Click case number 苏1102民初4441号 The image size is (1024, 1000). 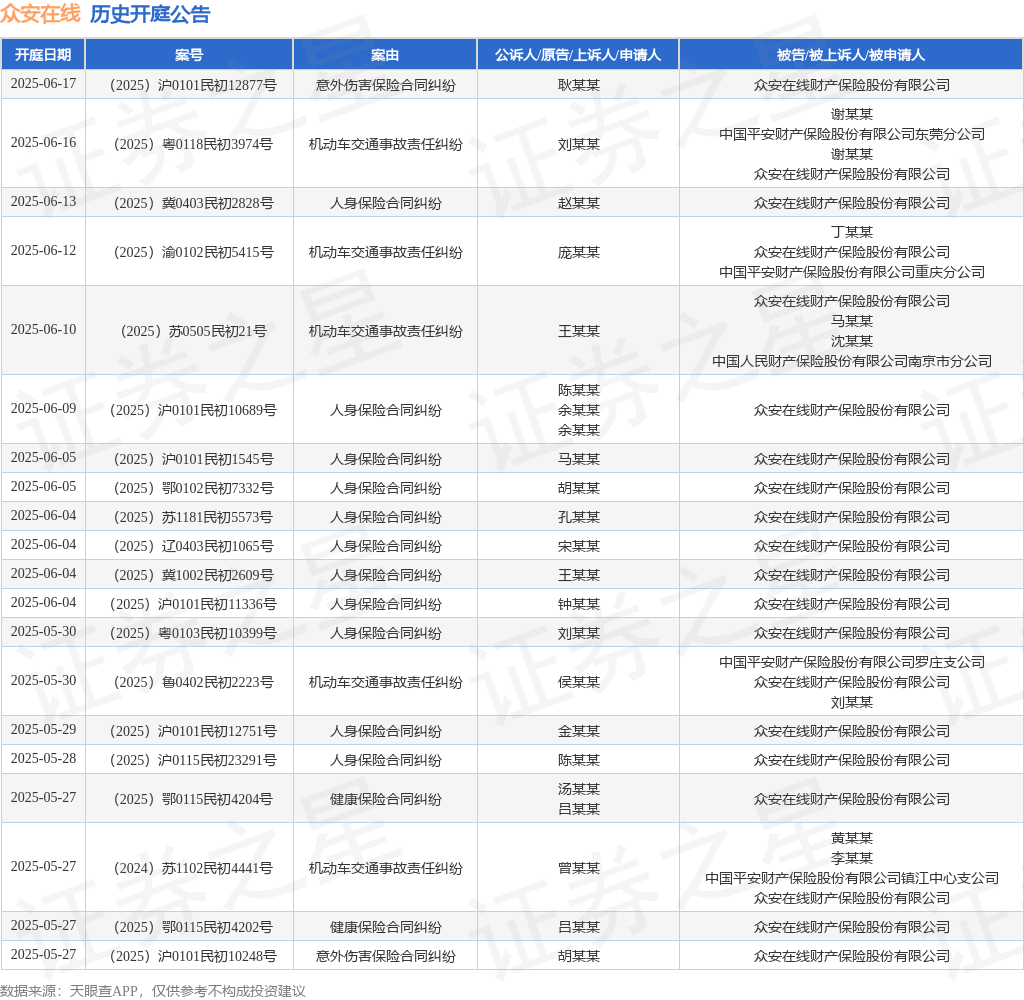coord(193,868)
